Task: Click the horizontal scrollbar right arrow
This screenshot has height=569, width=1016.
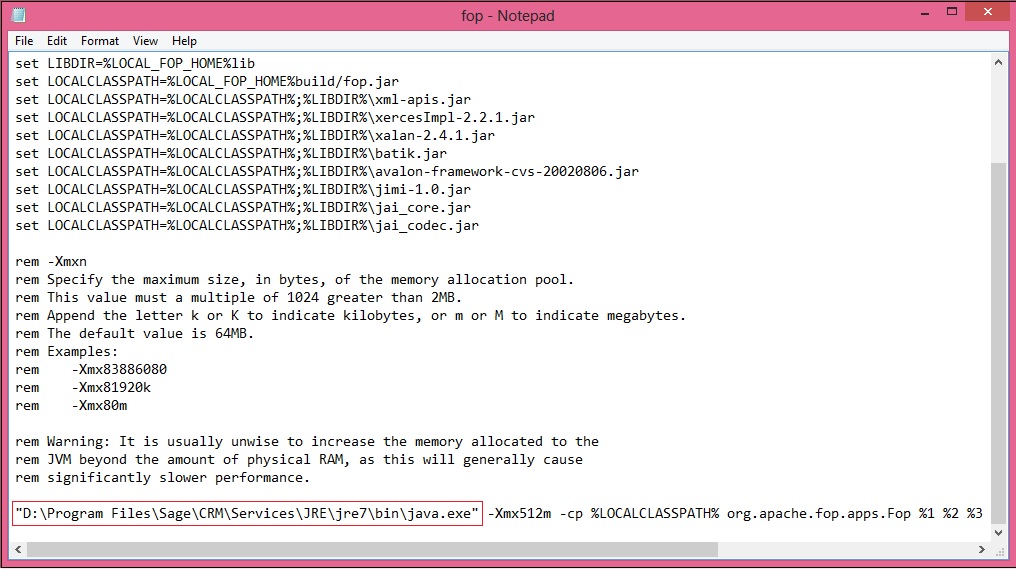Action: point(980,550)
